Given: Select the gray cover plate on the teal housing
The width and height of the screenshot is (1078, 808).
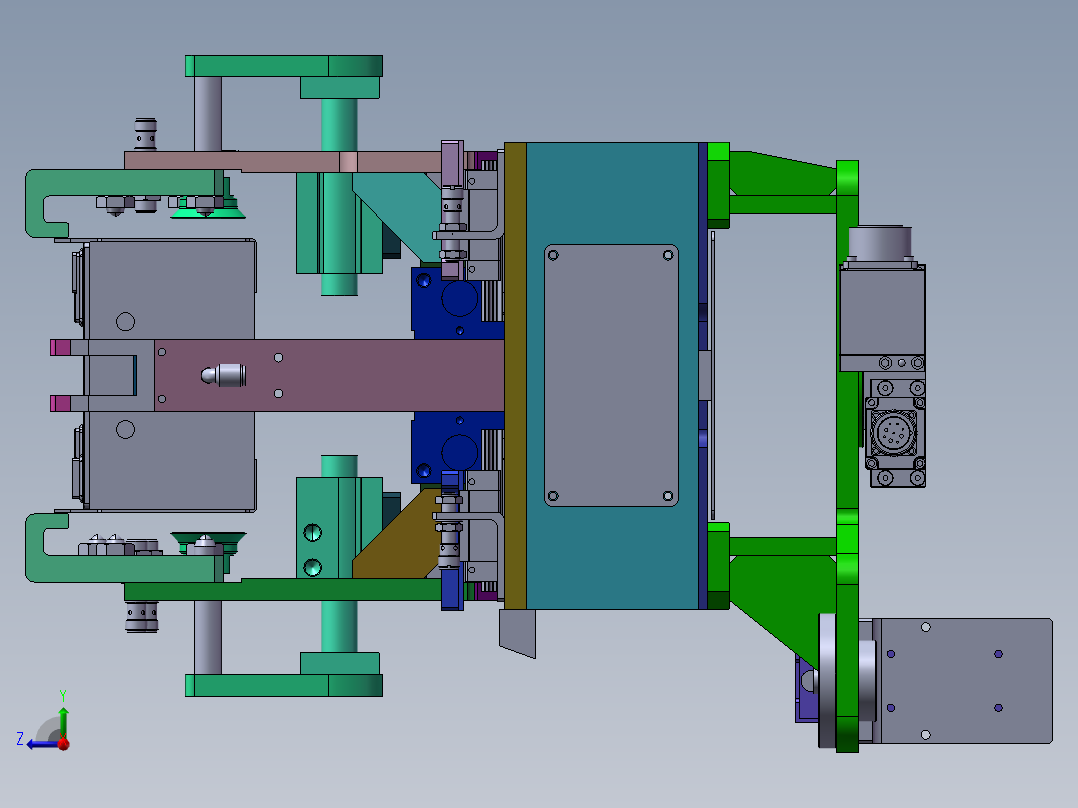Looking at the screenshot, I should pyautogui.click(x=611, y=375).
